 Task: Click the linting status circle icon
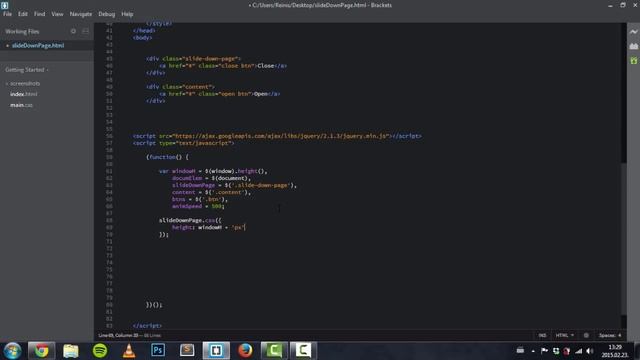click(586, 336)
